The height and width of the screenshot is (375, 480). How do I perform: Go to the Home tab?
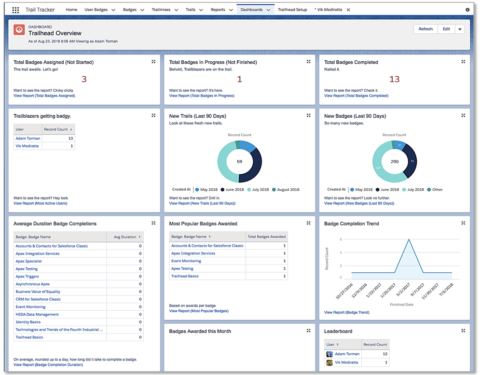[x=71, y=10]
